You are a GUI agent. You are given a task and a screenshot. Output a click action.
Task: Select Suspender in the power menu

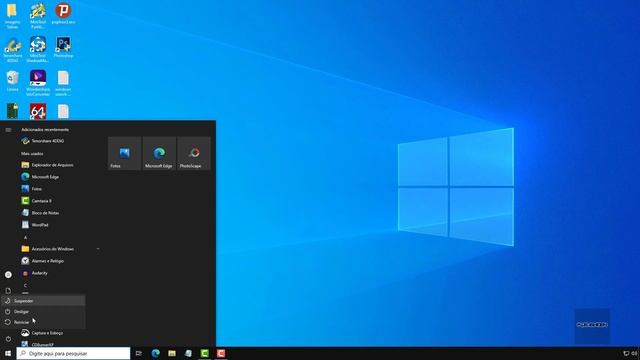click(43, 301)
